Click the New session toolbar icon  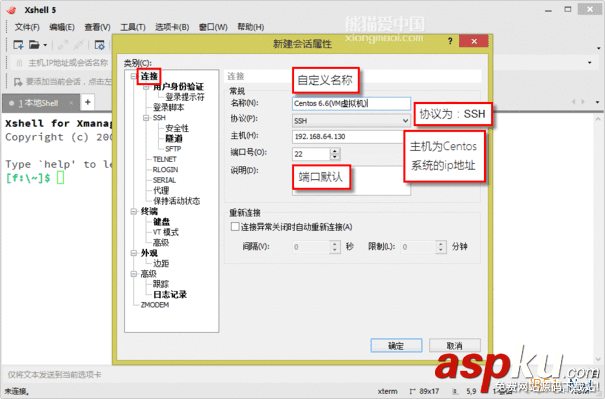(18, 45)
